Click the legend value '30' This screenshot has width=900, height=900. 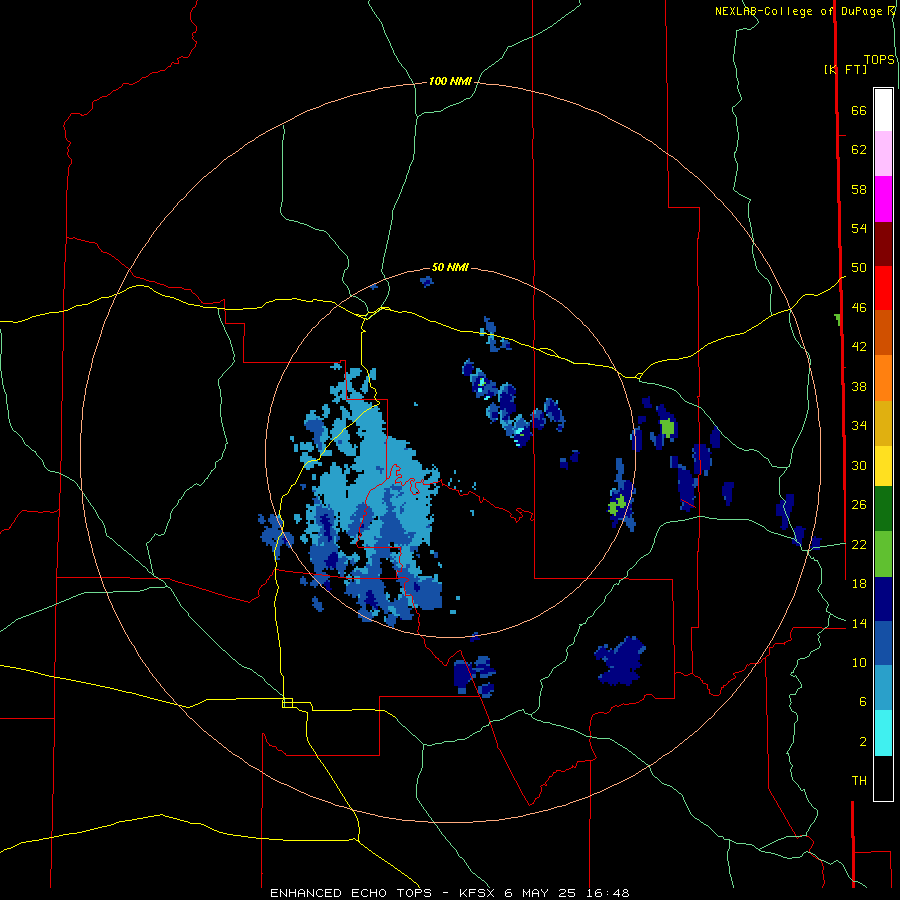pyautogui.click(x=859, y=465)
